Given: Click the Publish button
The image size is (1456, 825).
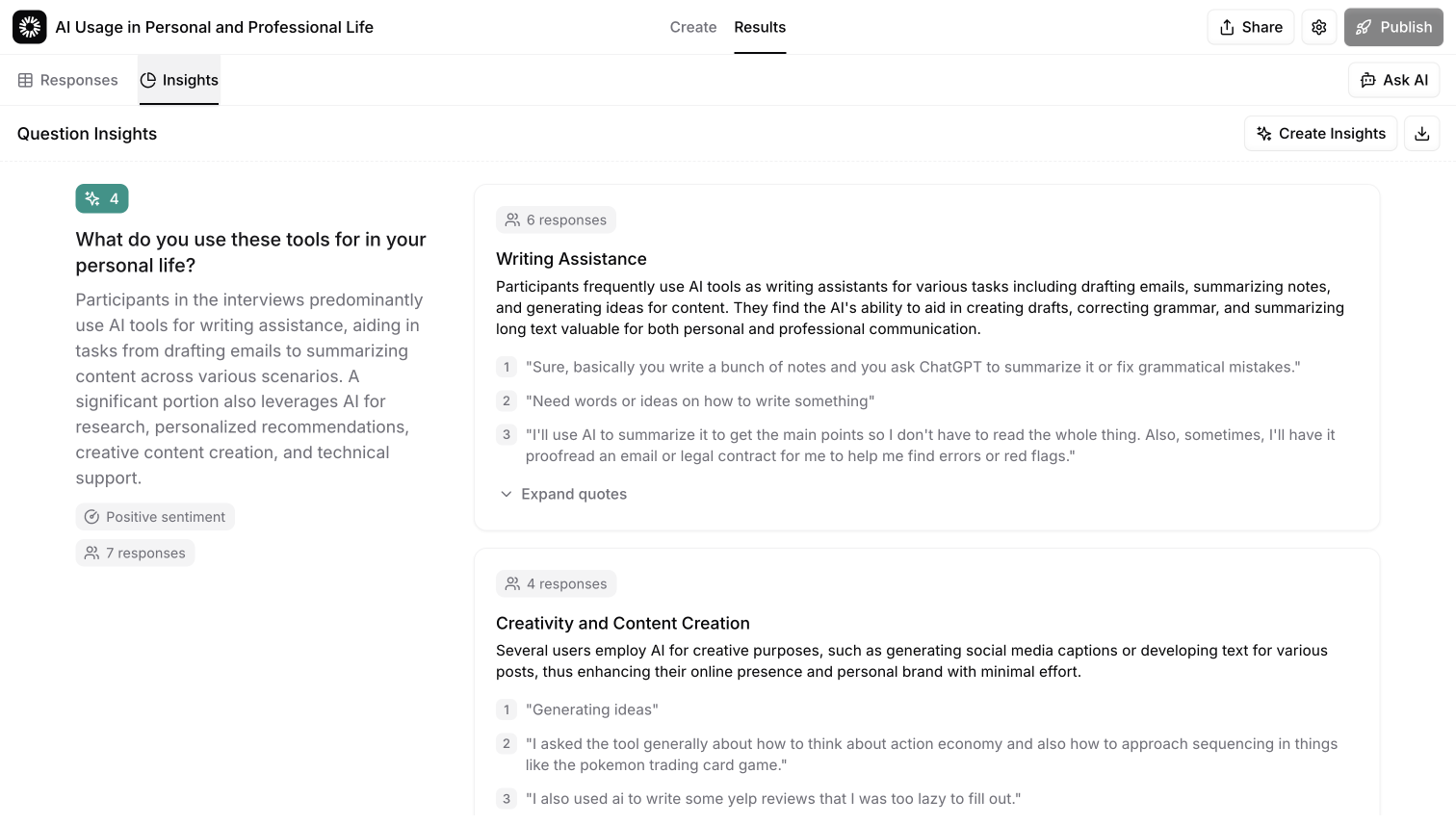Looking at the screenshot, I should point(1392,27).
